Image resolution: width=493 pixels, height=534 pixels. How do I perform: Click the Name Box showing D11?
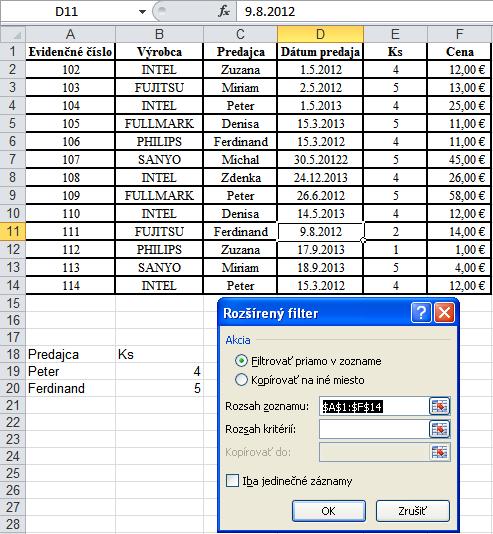pyautogui.click(x=68, y=12)
